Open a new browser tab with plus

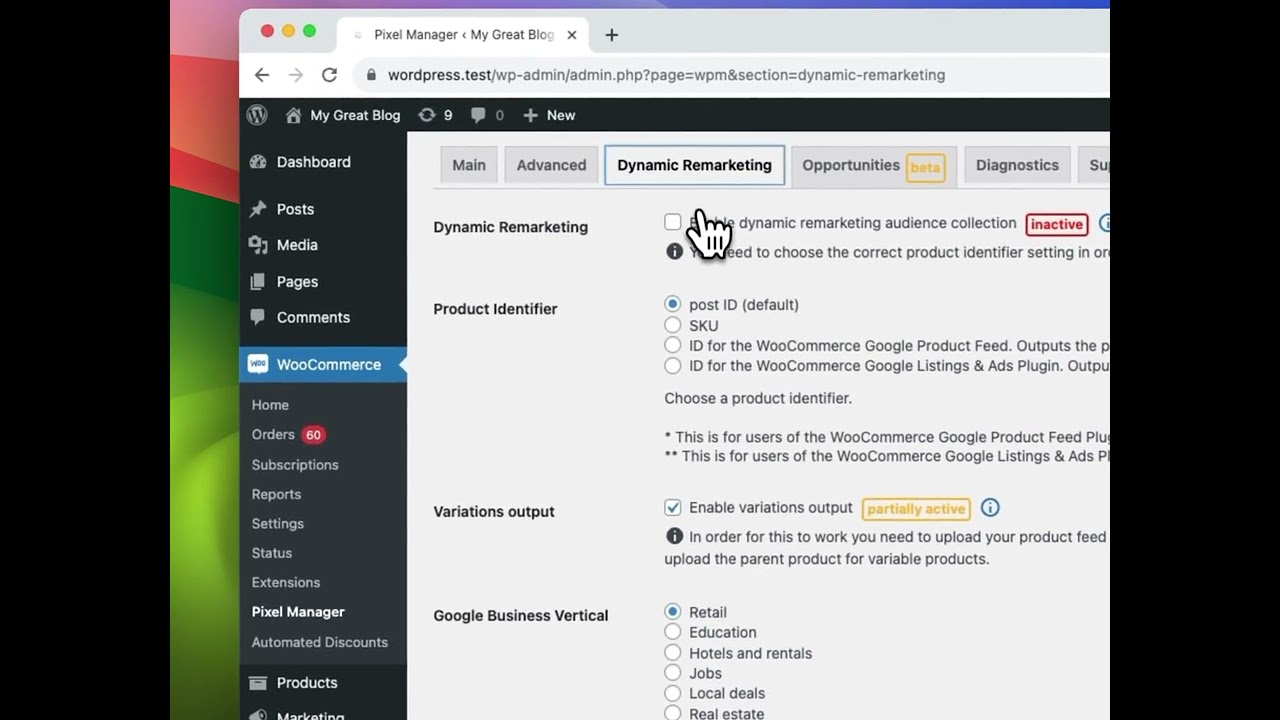(611, 35)
